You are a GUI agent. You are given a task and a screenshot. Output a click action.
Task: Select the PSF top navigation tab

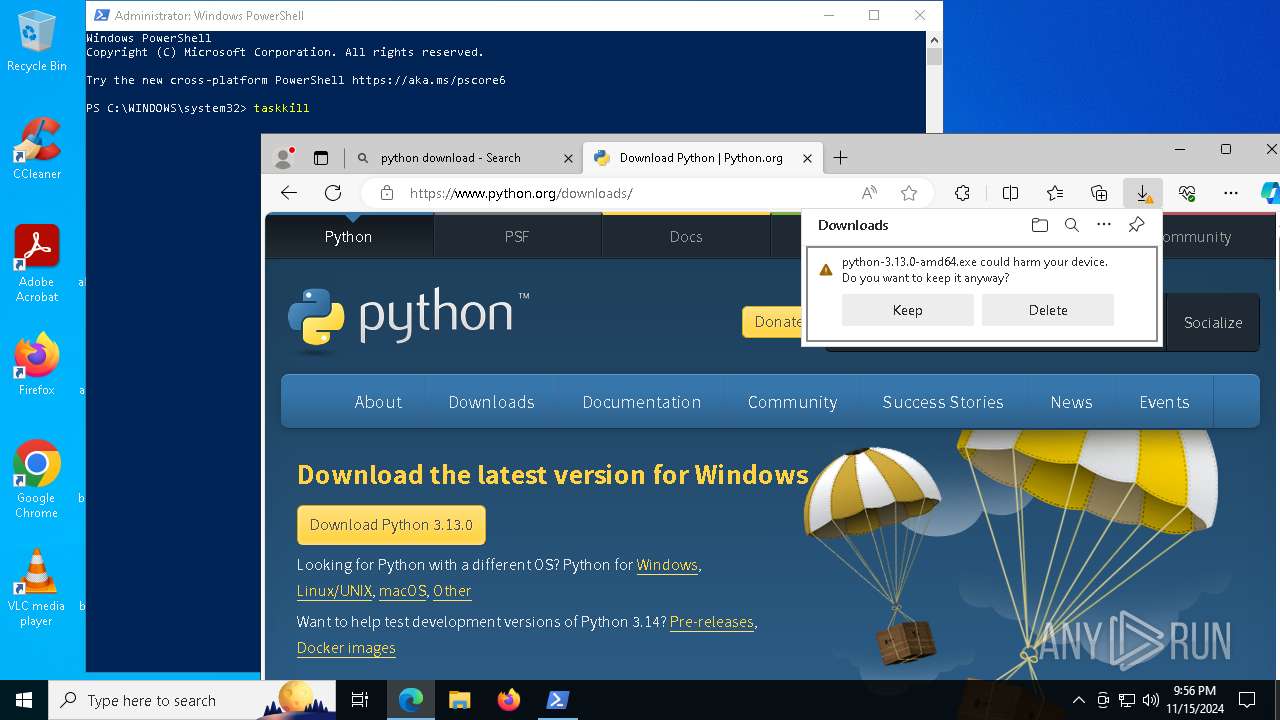pos(517,237)
